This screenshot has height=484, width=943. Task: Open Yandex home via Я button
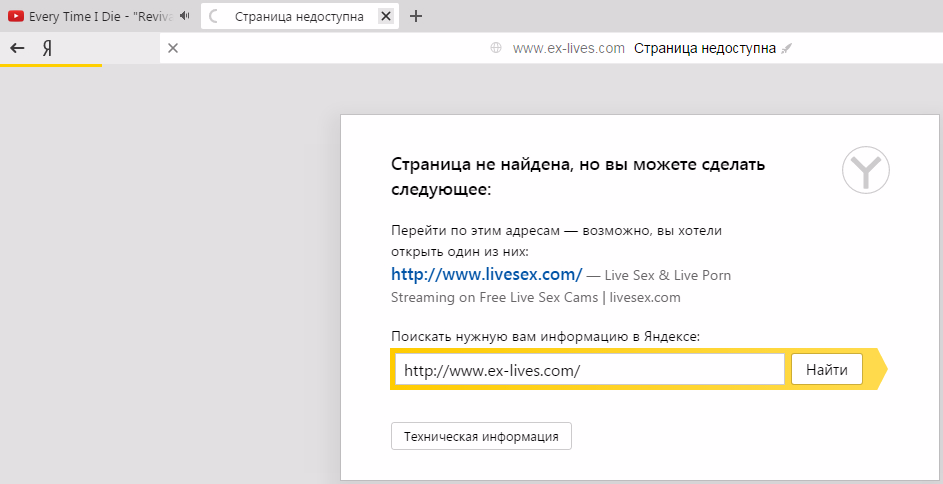(46, 48)
